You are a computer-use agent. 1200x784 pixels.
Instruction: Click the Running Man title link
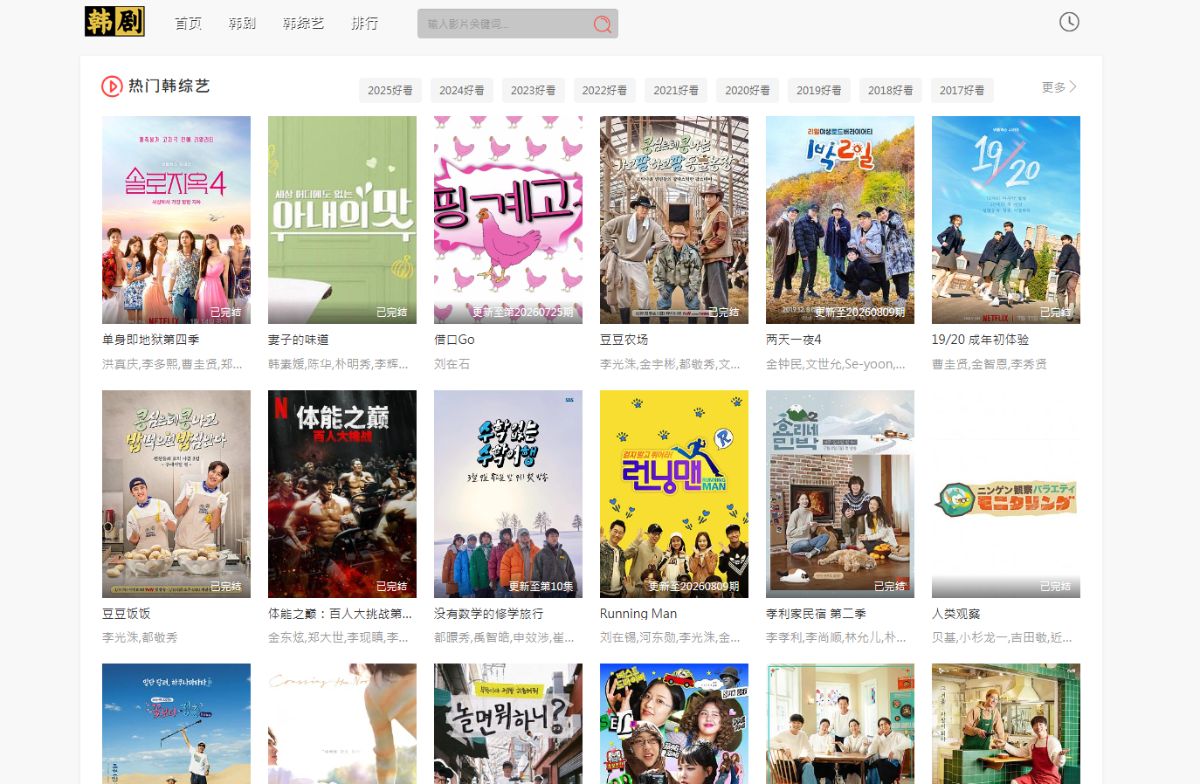tap(638, 613)
